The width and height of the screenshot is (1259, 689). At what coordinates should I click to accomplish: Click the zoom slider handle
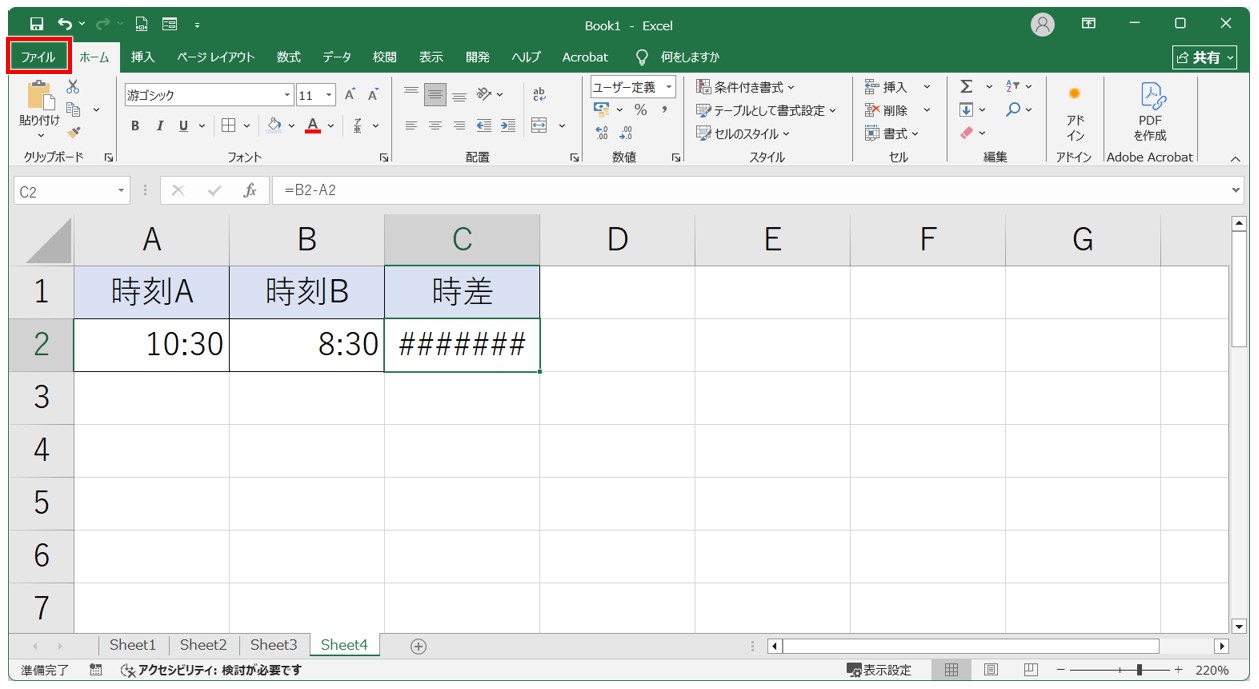[x=1139, y=670]
